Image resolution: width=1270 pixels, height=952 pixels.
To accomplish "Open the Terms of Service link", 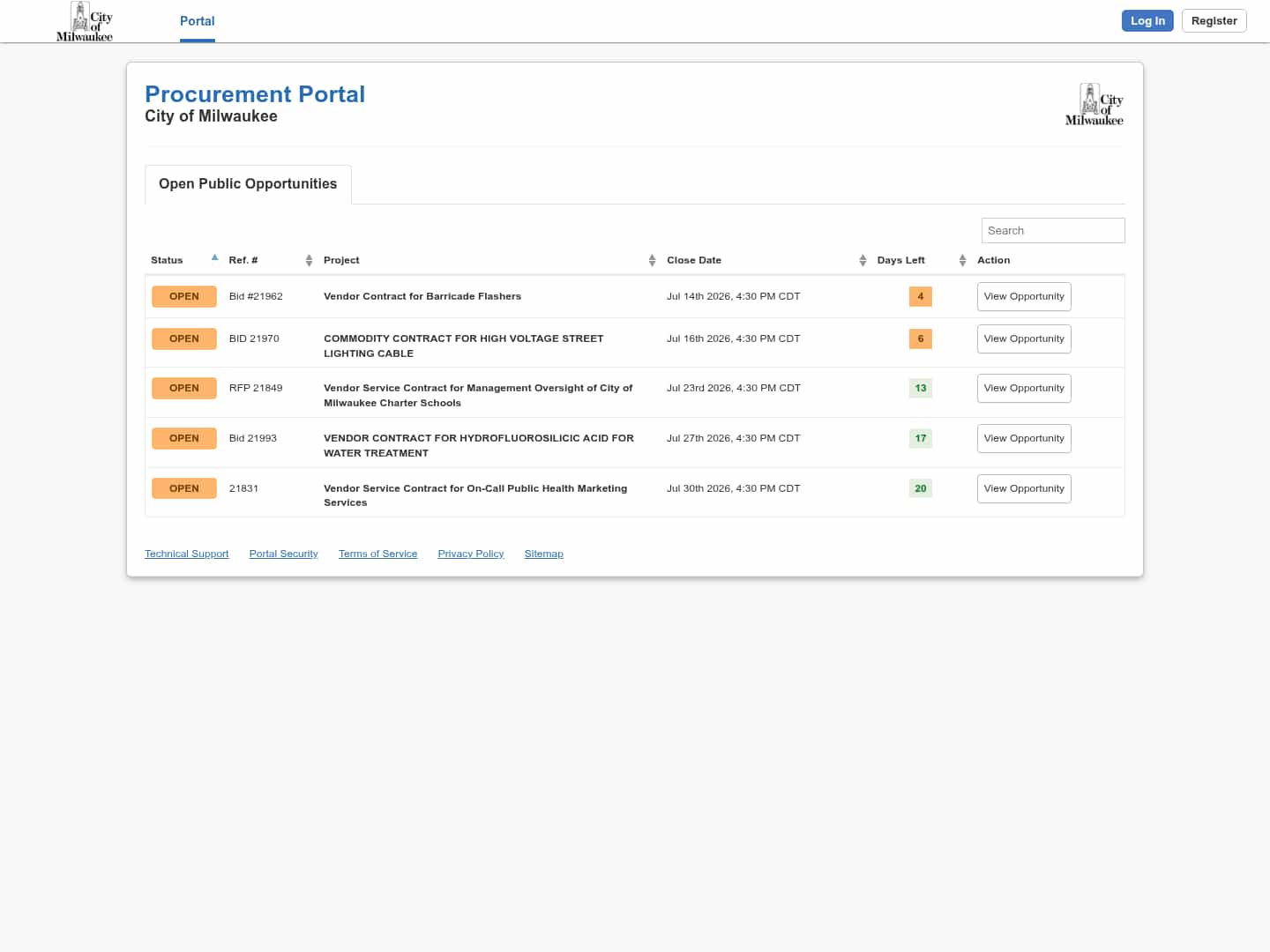I will point(378,554).
